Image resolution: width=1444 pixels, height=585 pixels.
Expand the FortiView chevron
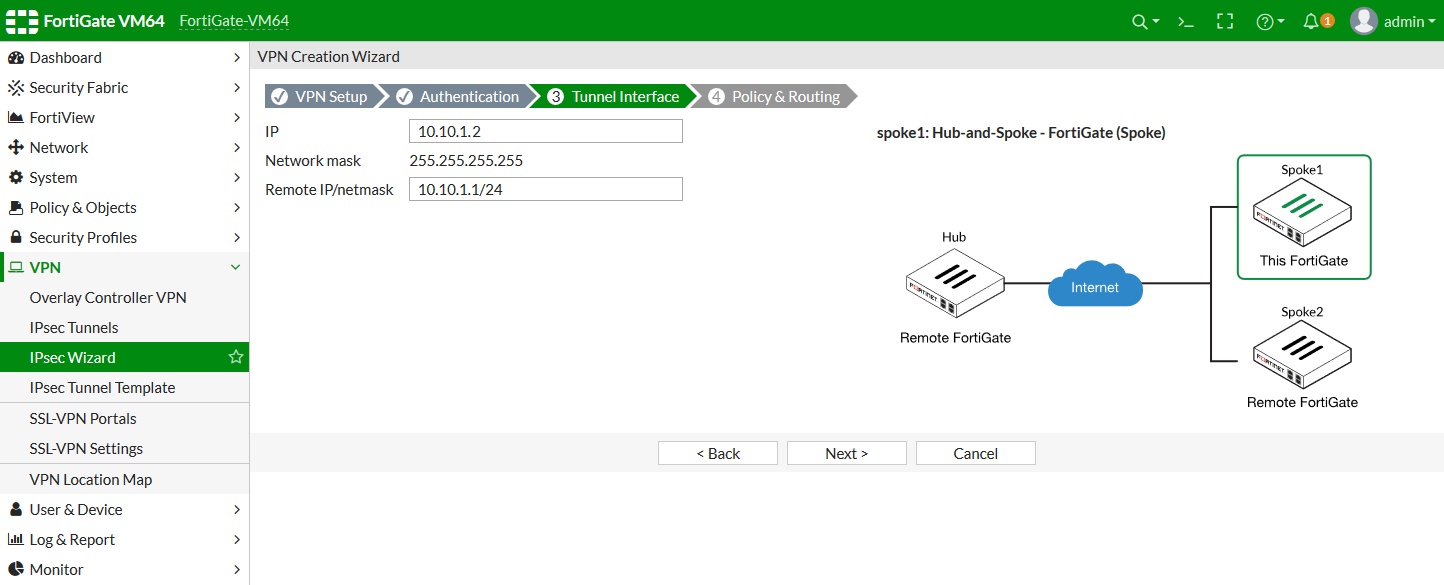[237, 118]
